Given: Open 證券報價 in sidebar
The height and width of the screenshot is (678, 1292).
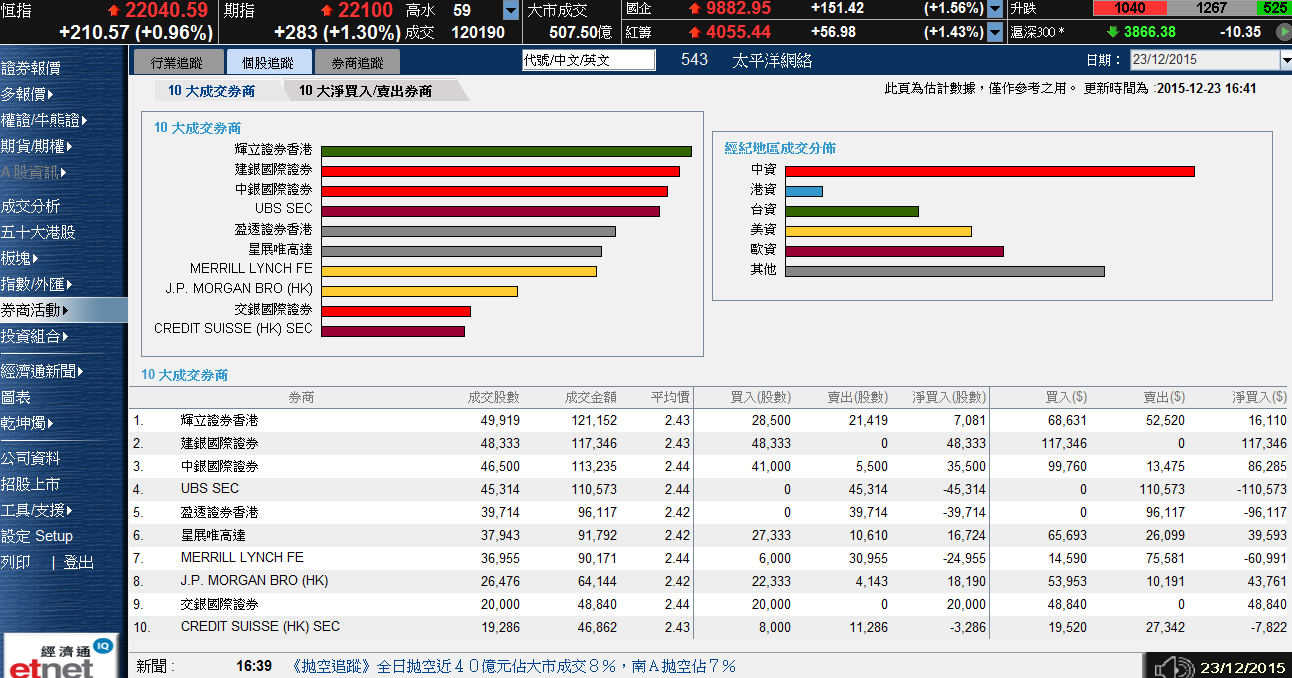Looking at the screenshot, I should (31, 68).
